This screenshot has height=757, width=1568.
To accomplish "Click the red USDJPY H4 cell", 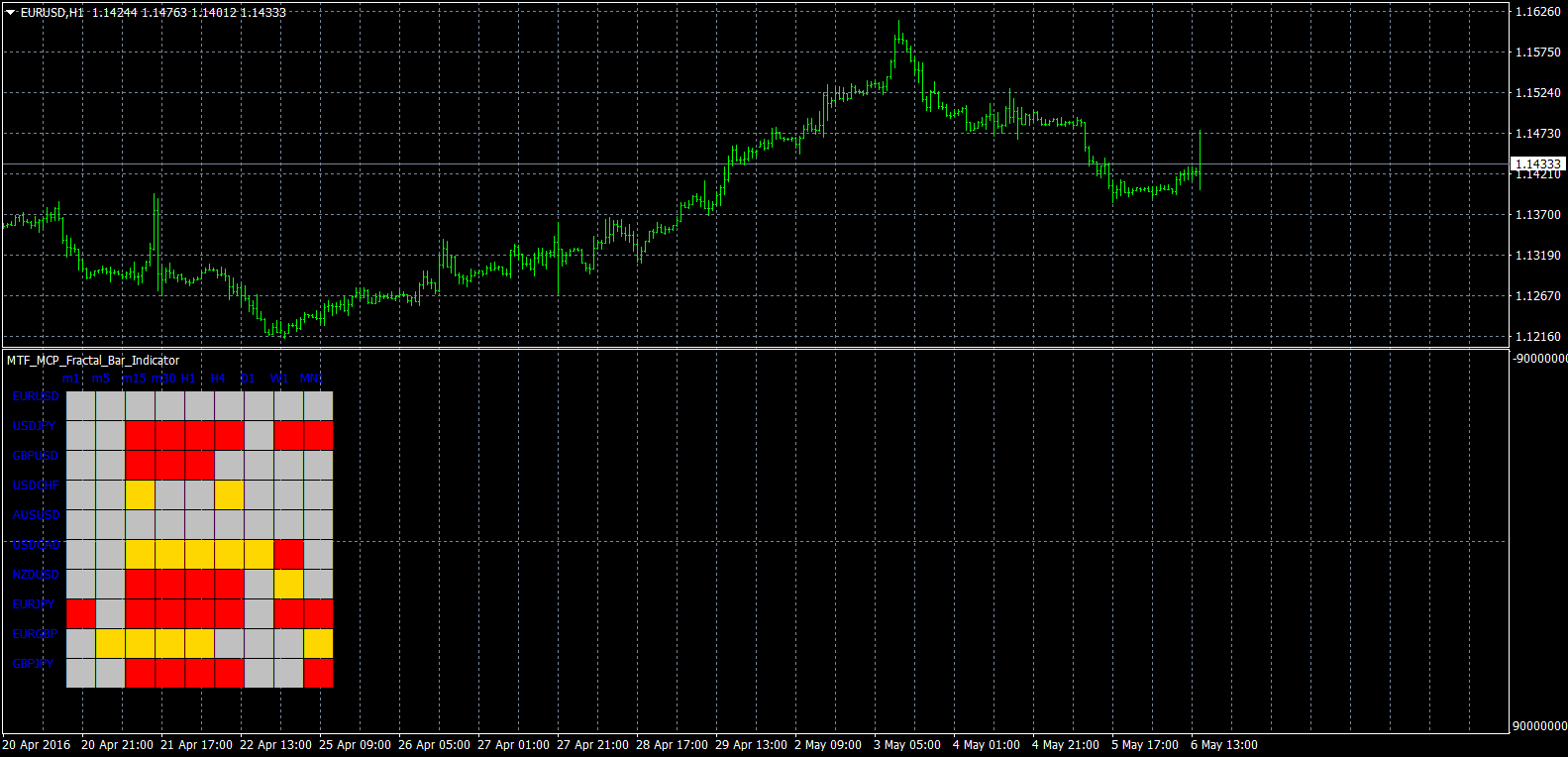I will [x=230, y=435].
